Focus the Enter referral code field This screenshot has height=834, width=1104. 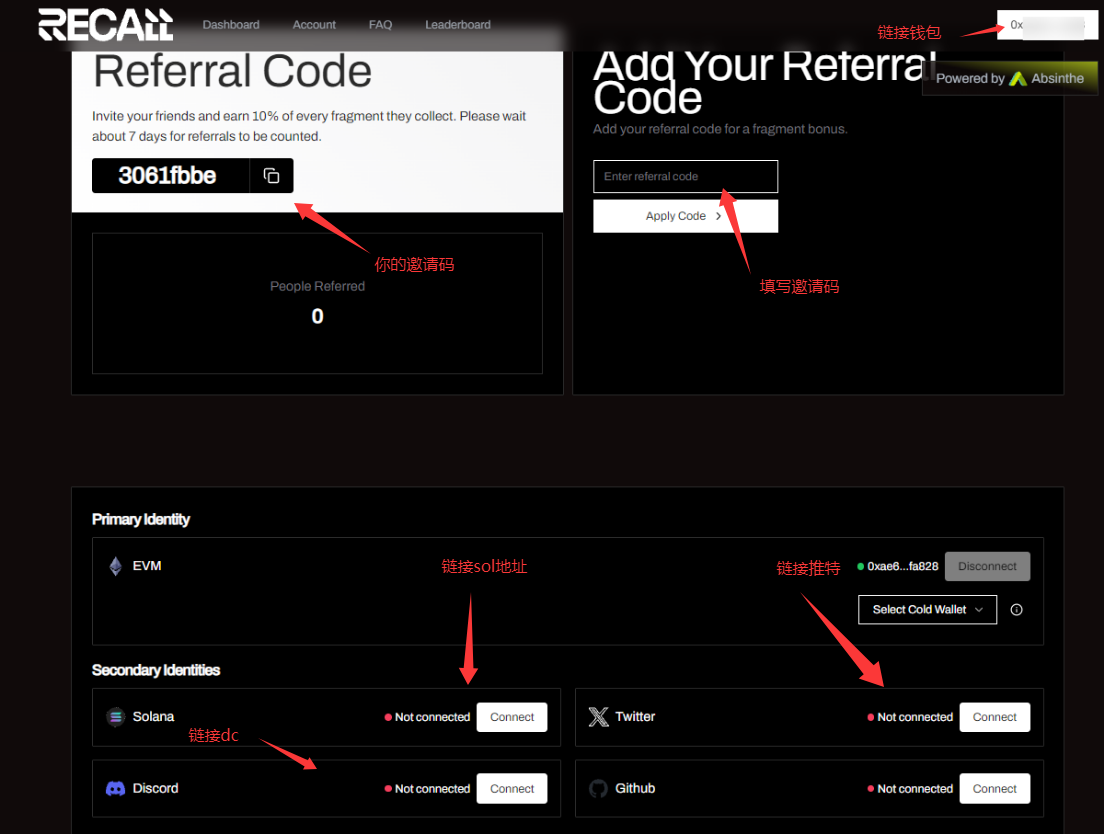(x=685, y=176)
